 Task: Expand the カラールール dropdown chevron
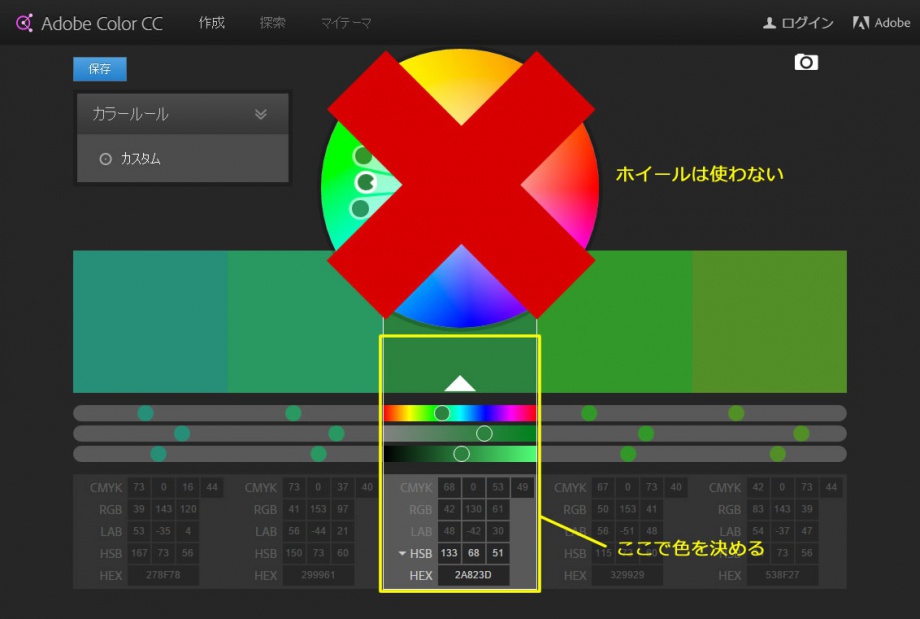pyautogui.click(x=261, y=114)
